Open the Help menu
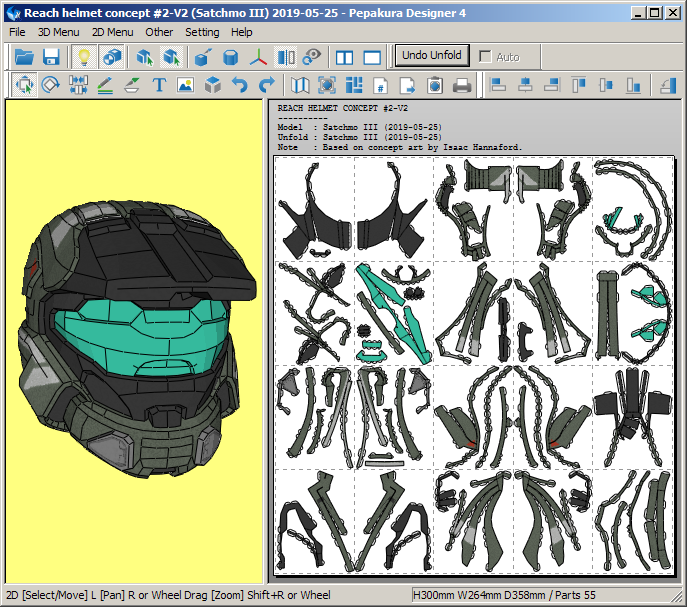Viewport: 687px width, 607px height. (x=241, y=32)
